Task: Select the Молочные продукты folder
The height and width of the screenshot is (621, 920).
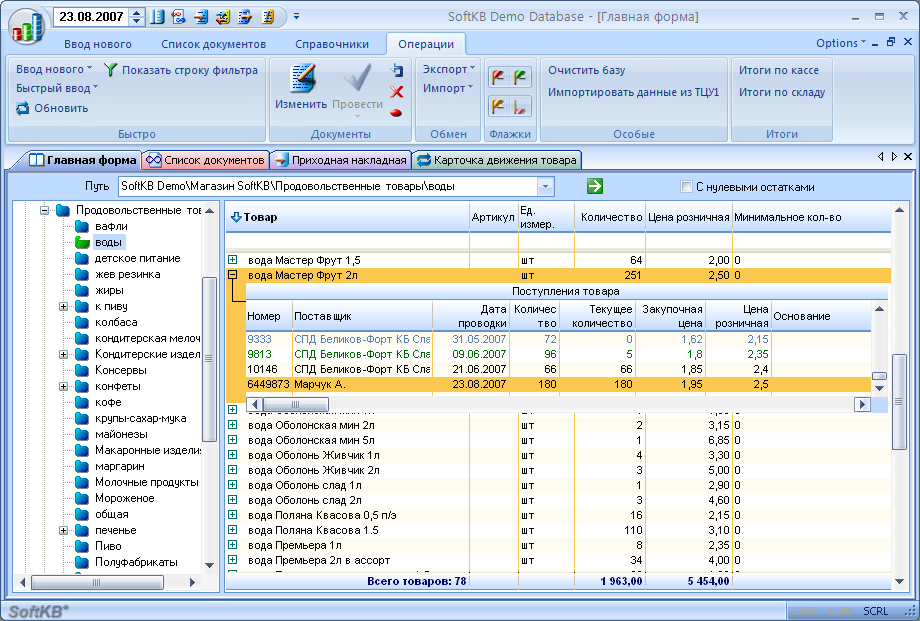Action: click(x=147, y=482)
